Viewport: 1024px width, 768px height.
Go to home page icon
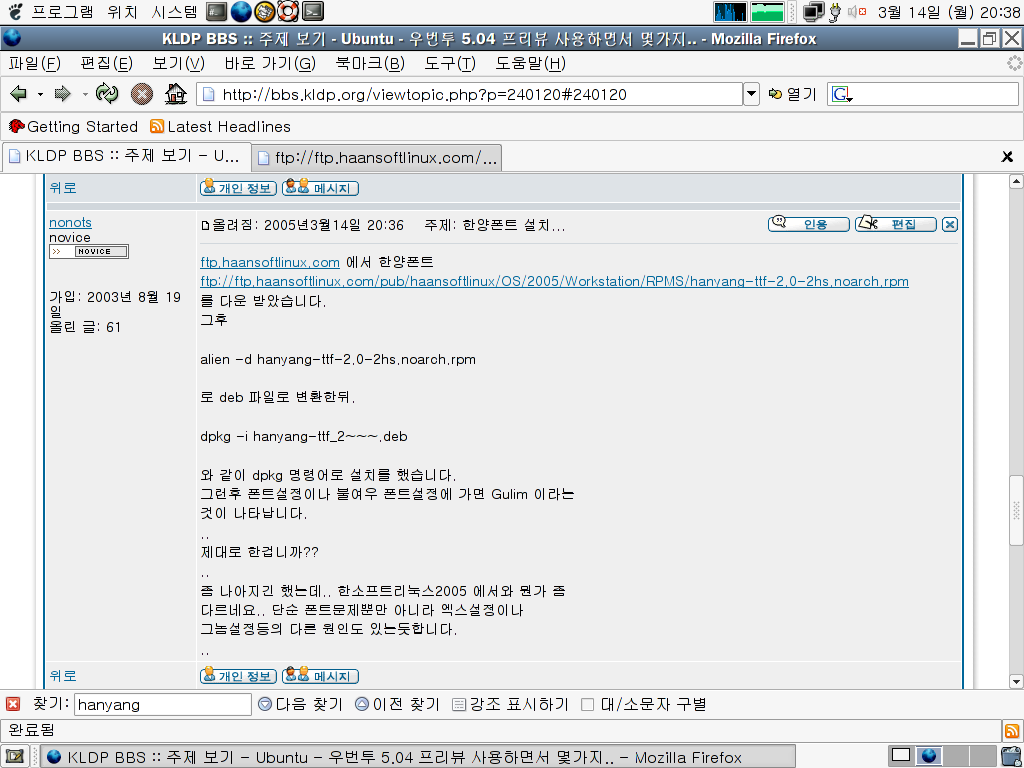[x=176, y=94]
